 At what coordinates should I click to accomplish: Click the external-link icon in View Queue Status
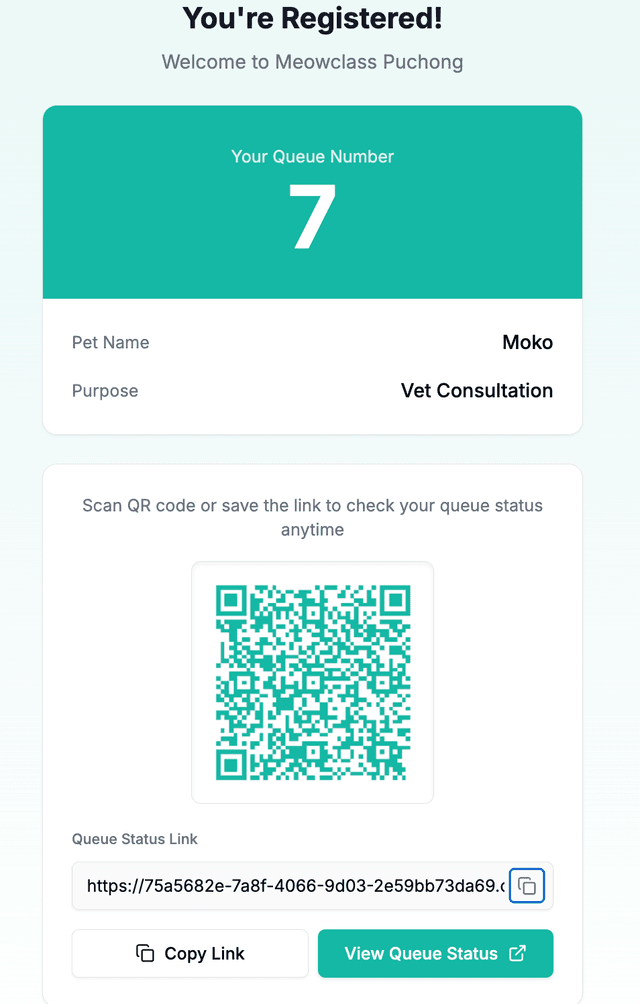519,953
